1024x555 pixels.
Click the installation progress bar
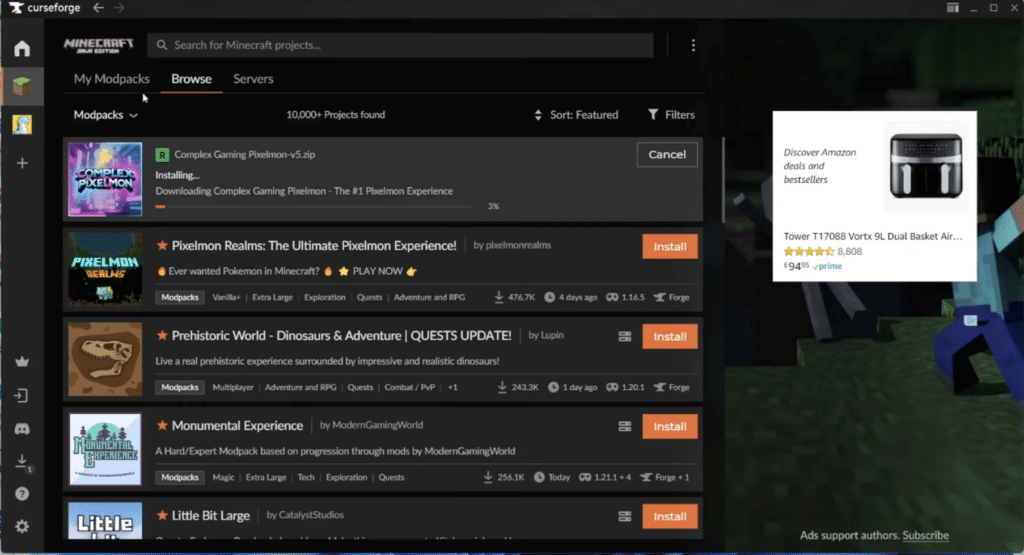click(313, 206)
